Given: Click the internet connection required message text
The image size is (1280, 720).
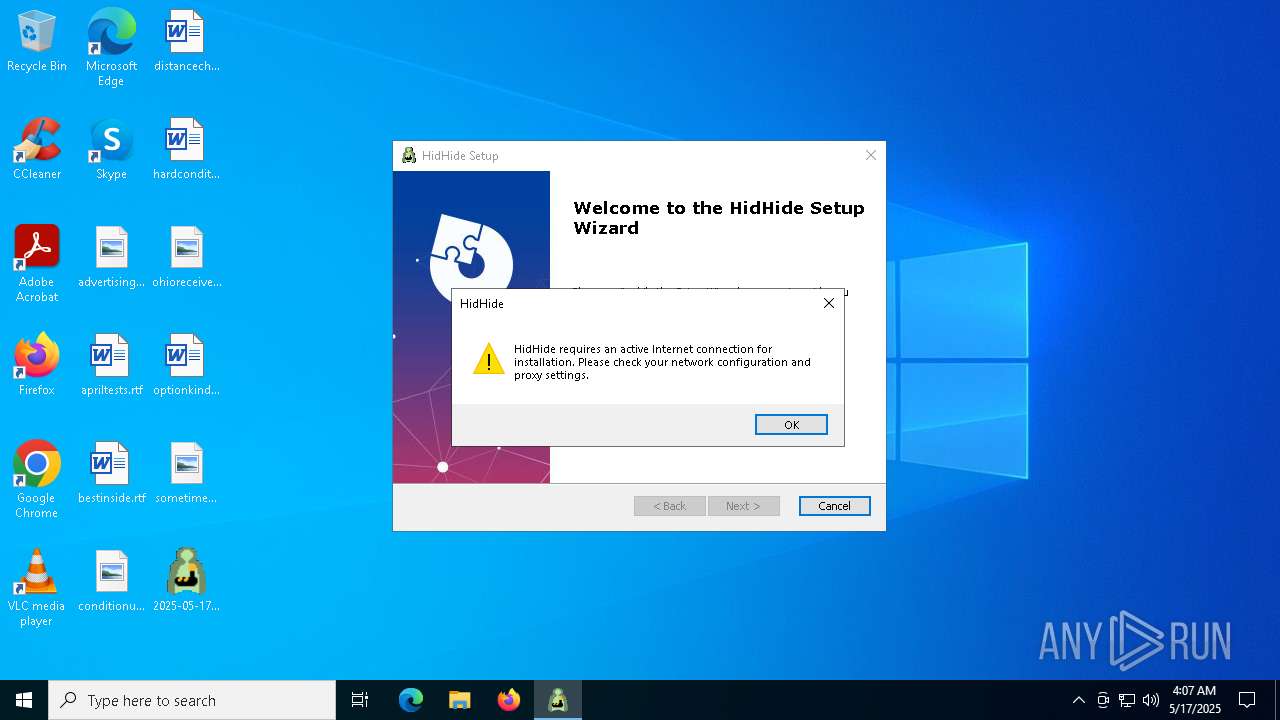Looking at the screenshot, I should (662, 362).
